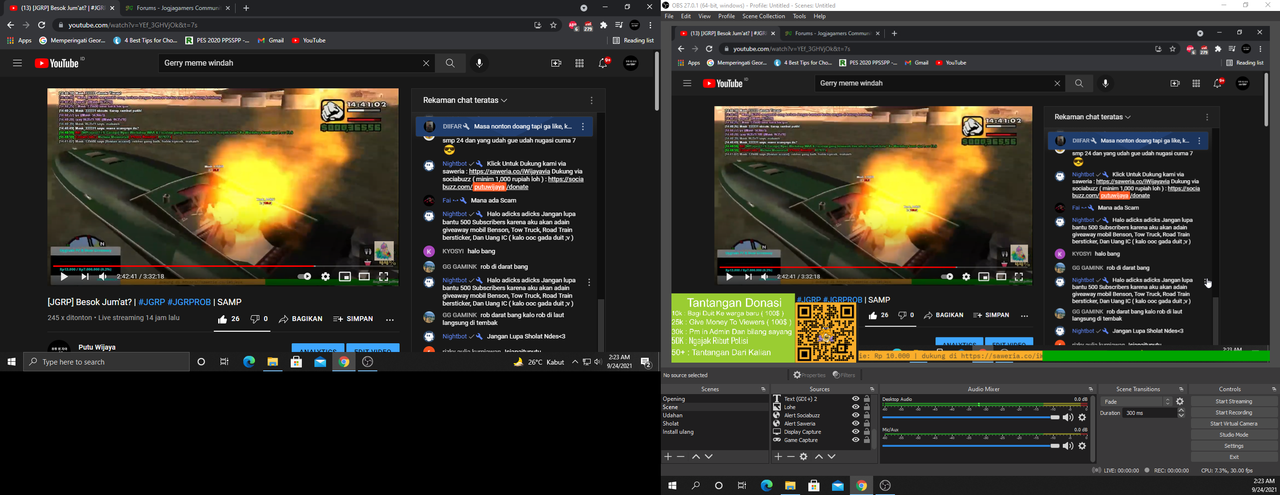Image resolution: width=1280 pixels, height=495 pixels.
Task: Dislike the video with thumbs down
Action: 259,319
